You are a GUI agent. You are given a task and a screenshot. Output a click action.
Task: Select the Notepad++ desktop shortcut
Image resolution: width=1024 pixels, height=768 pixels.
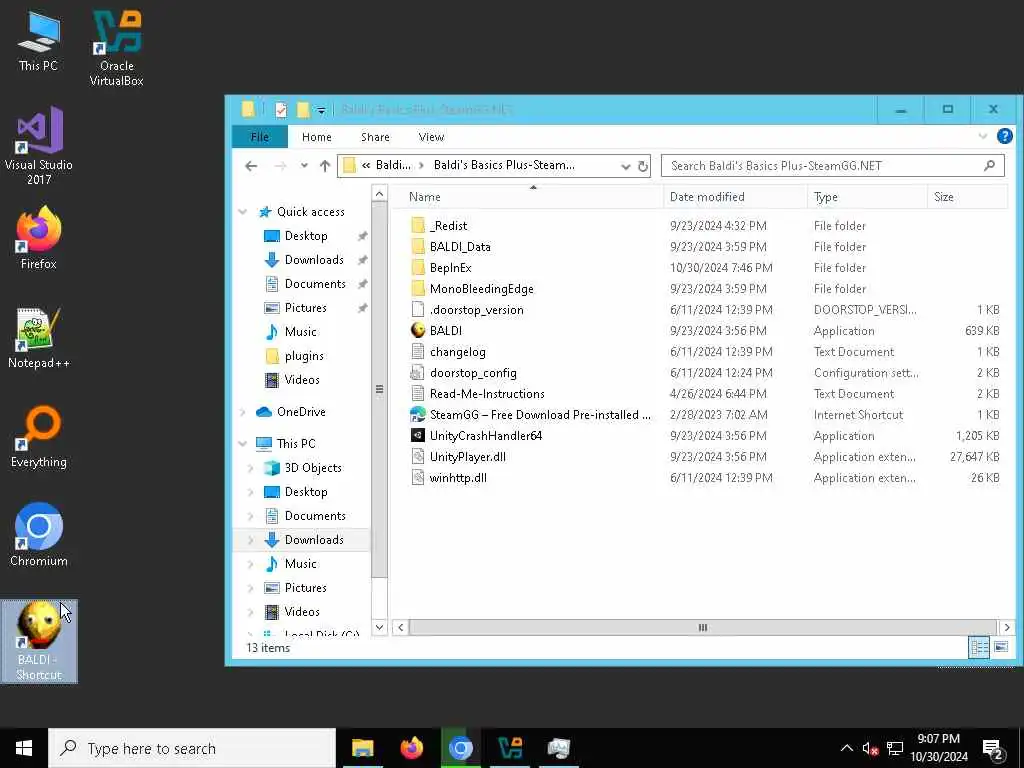[39, 338]
